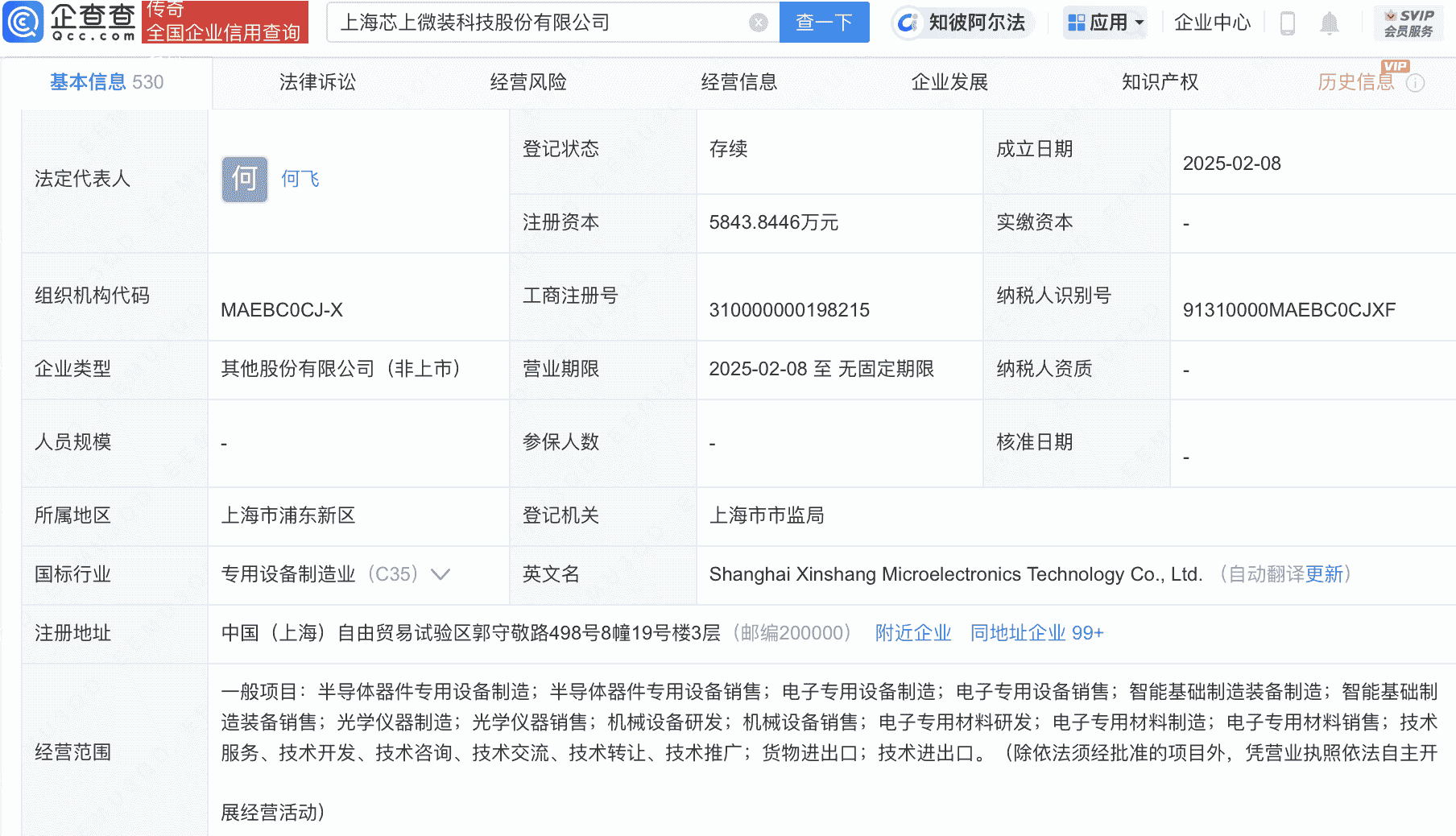Click the 企查查 Qcc.com logo

click(x=68, y=22)
